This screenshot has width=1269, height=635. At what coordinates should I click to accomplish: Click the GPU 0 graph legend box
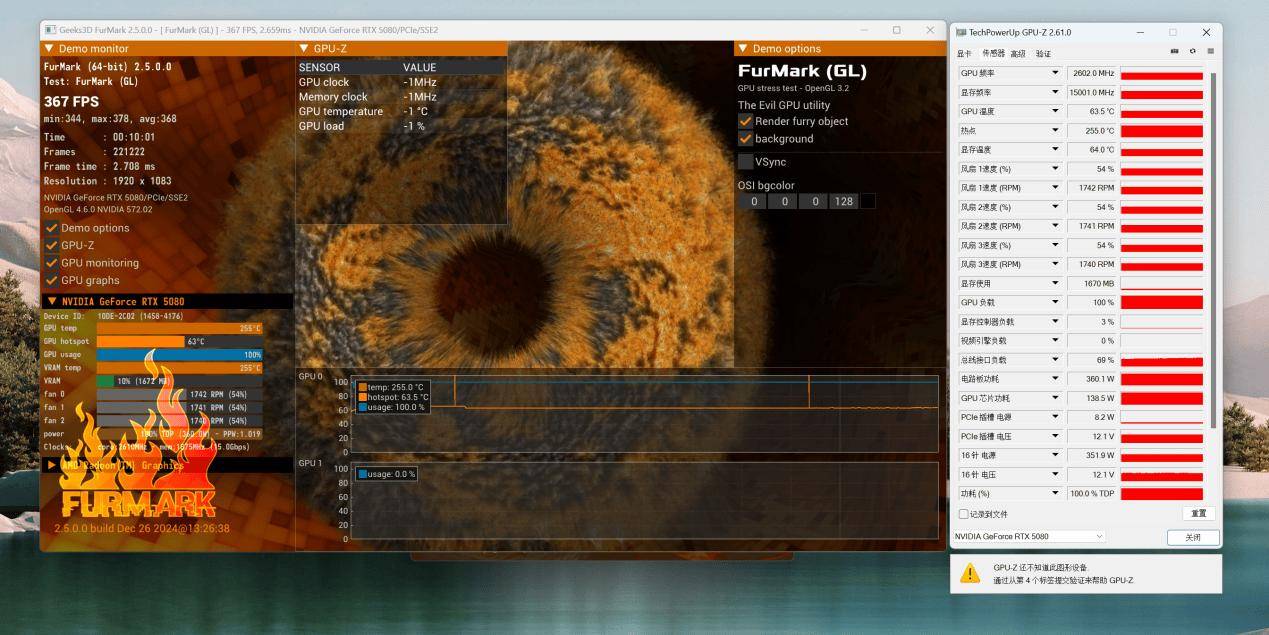[x=393, y=397]
